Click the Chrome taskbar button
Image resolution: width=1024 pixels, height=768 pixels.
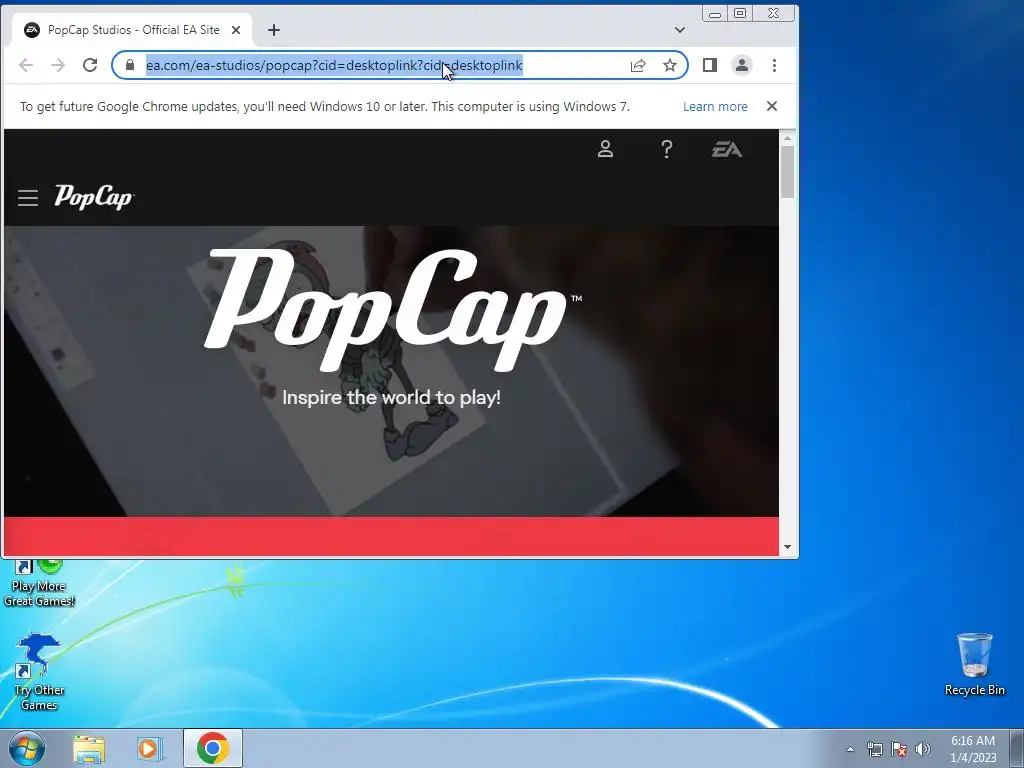click(x=213, y=748)
